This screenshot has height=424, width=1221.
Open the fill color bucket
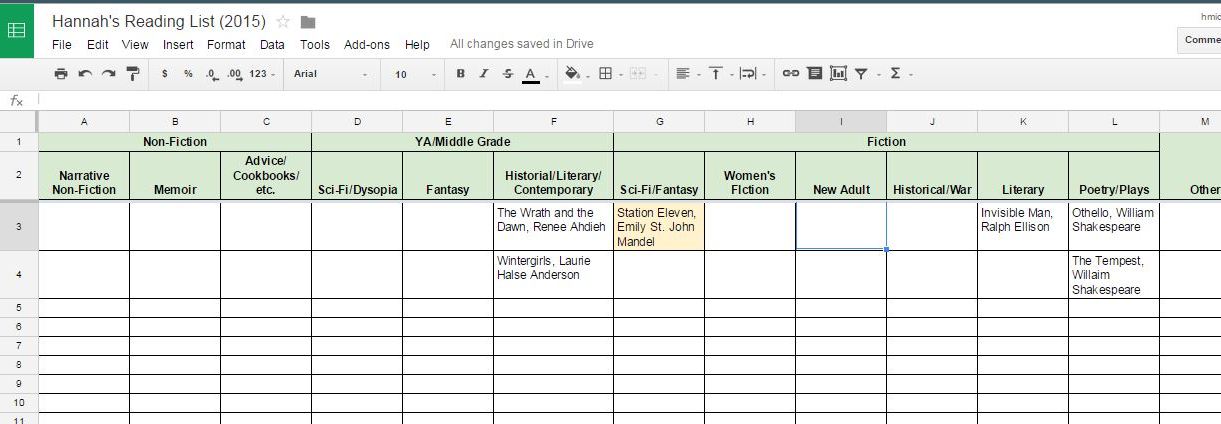pos(573,74)
